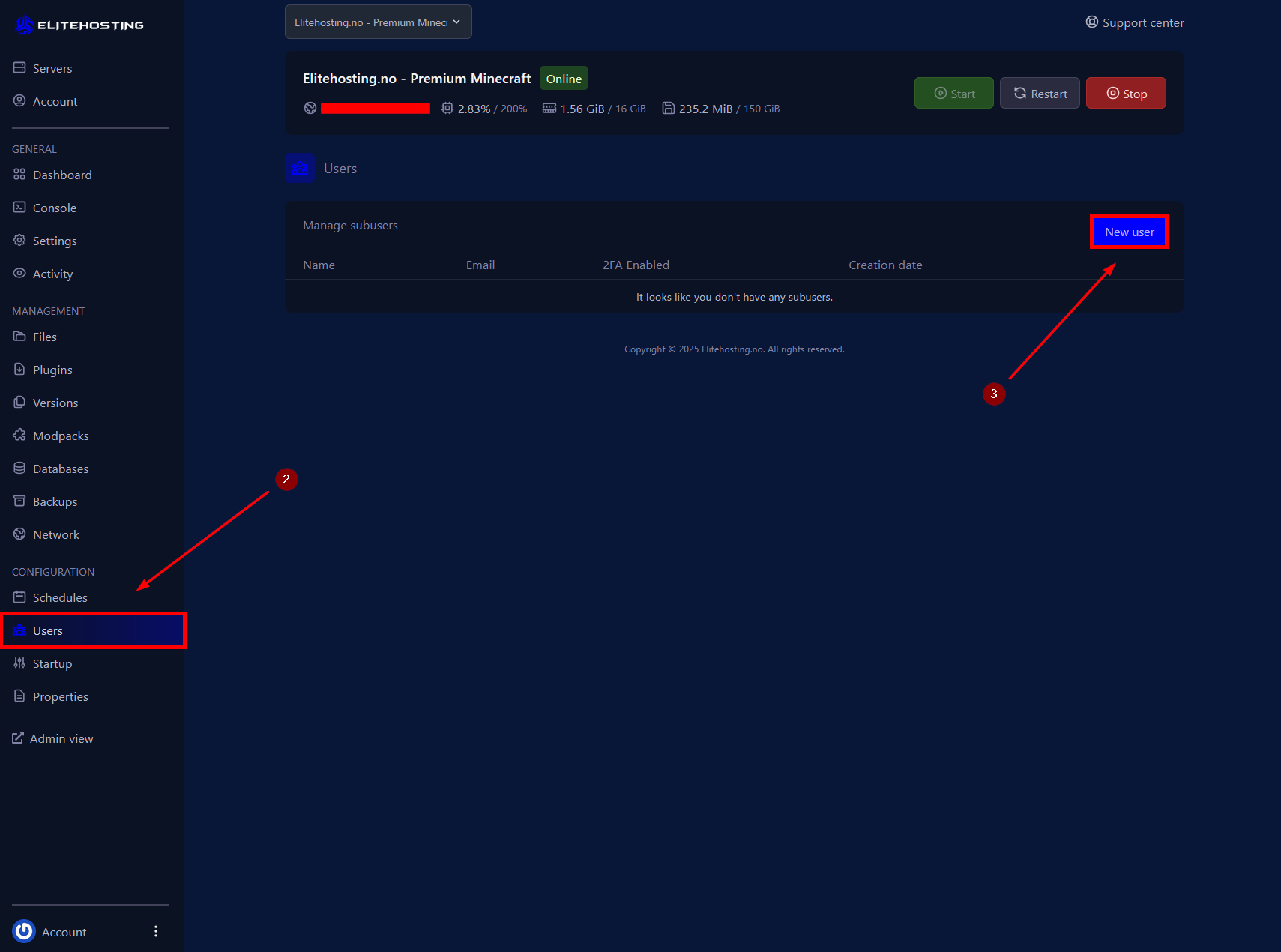Click the Versions icon in sidebar
The width and height of the screenshot is (1281, 952).
[x=19, y=402]
